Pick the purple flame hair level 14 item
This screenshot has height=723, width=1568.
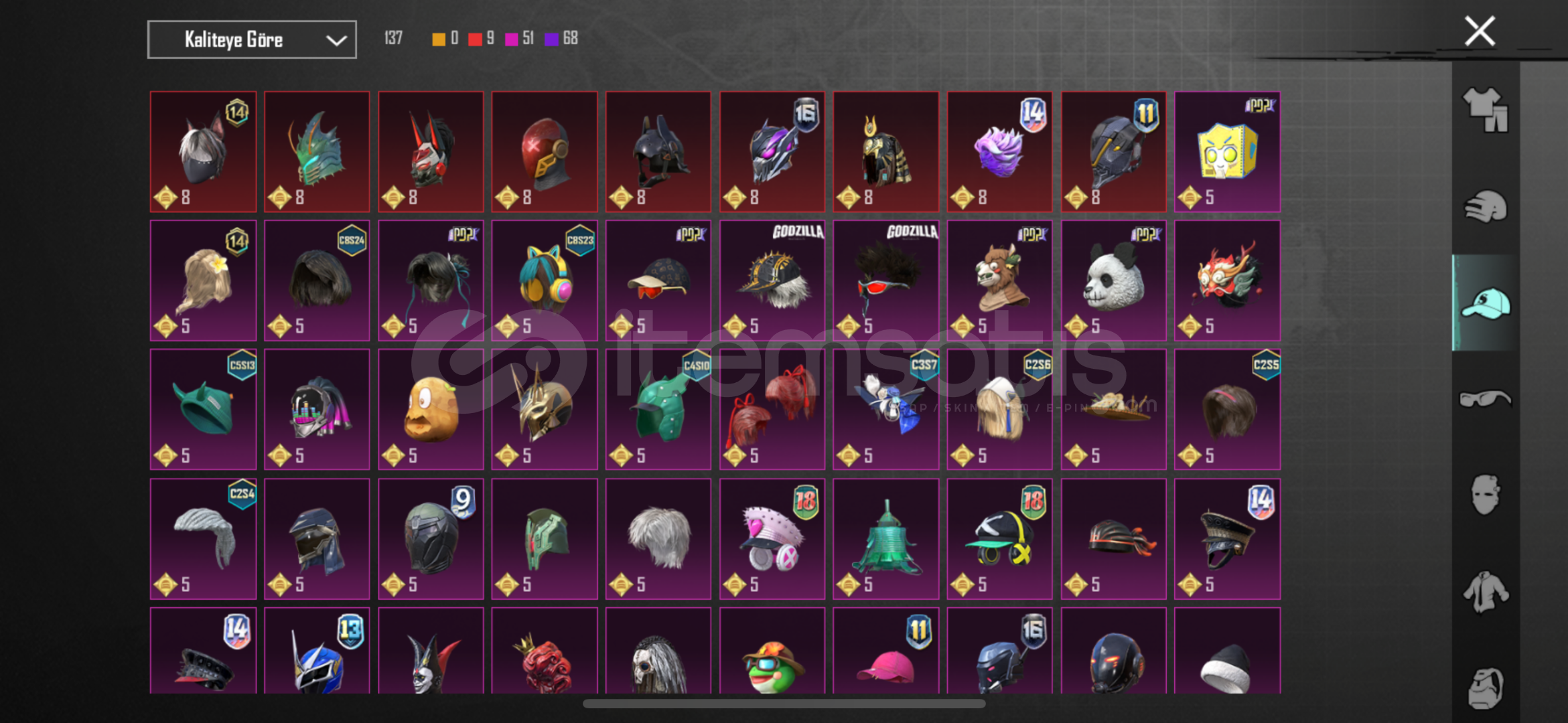pos(999,152)
